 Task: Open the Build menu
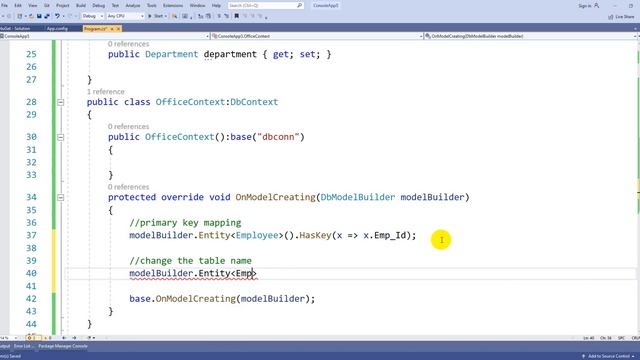click(x=81, y=6)
